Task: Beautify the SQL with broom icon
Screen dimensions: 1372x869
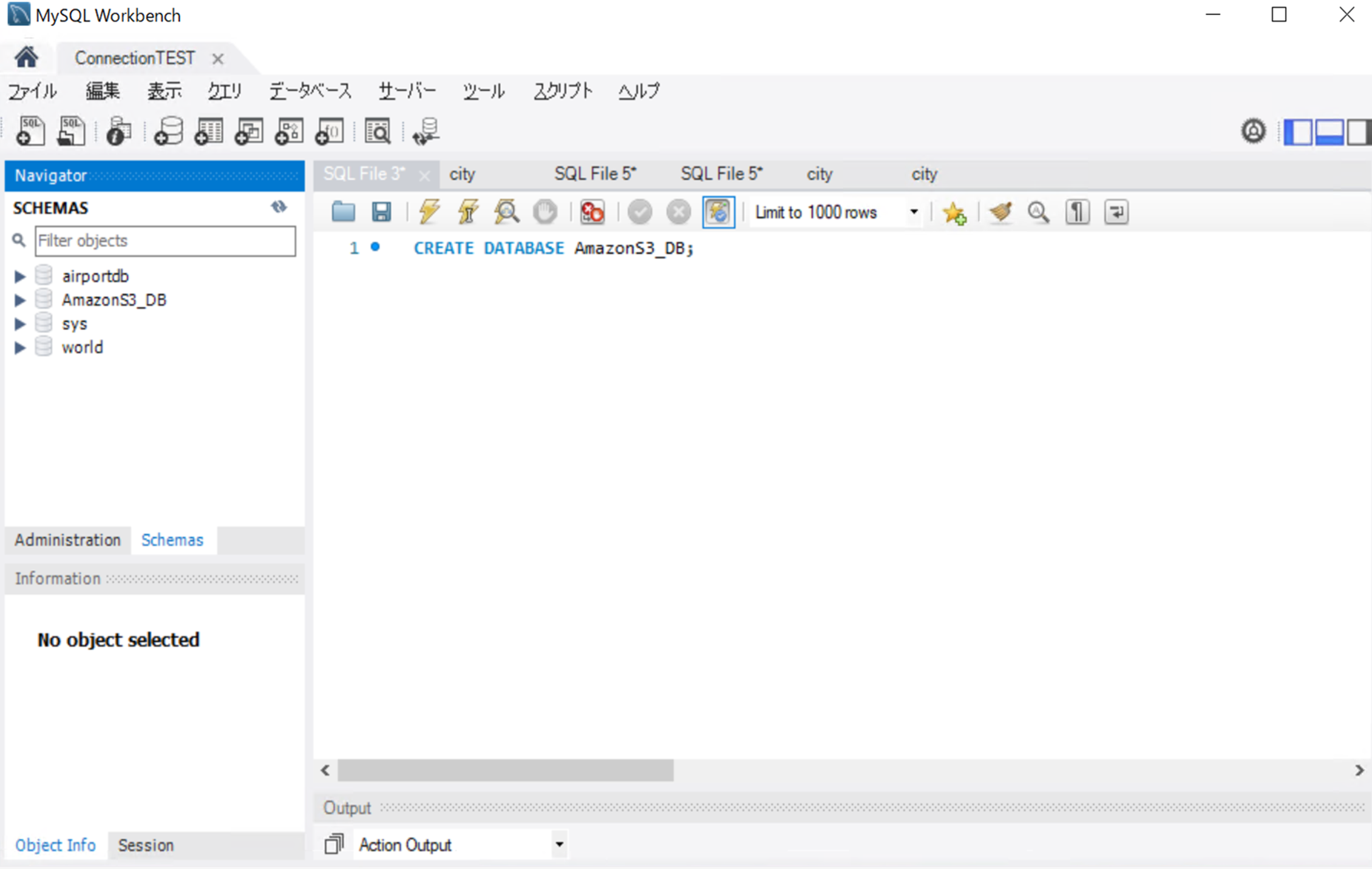Action: 1000,212
